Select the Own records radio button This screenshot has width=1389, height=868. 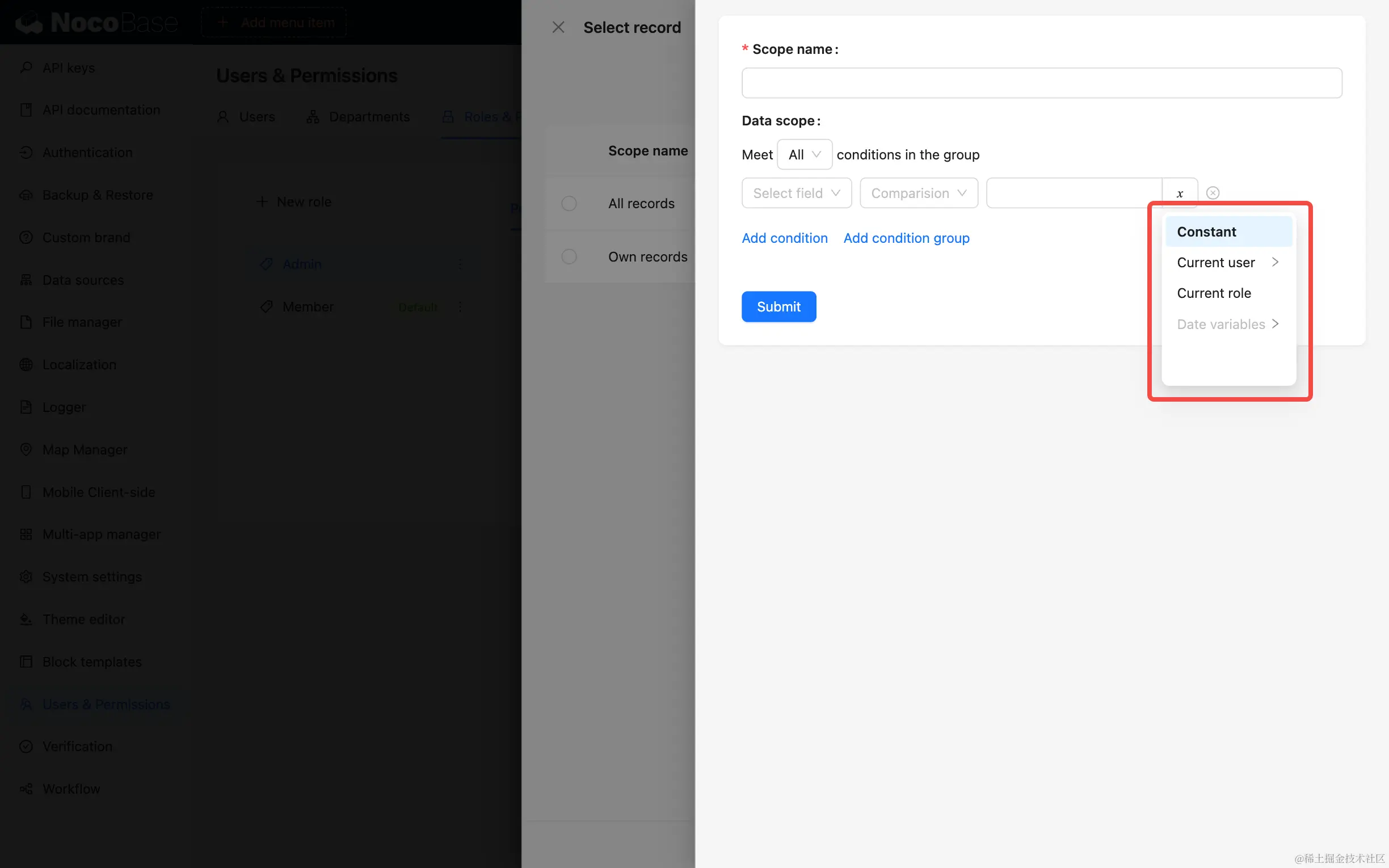569,256
